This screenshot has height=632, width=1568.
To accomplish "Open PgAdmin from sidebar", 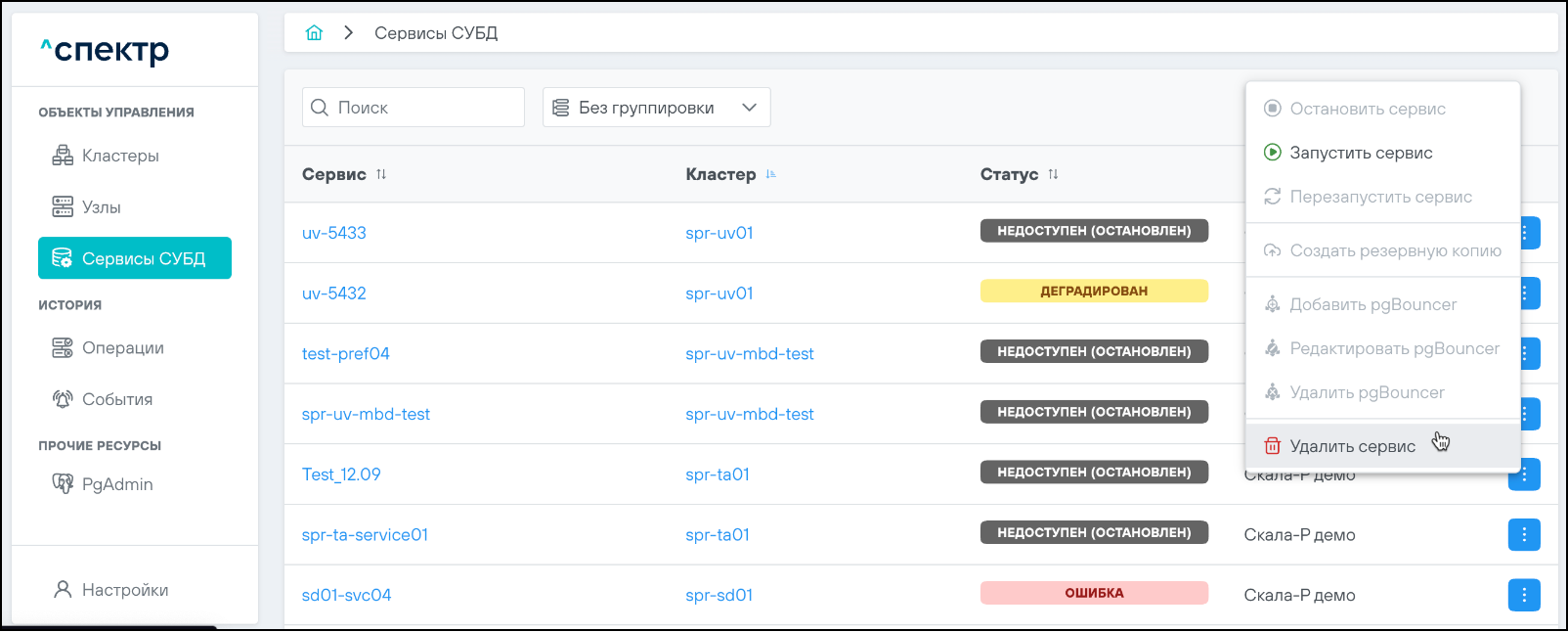I will (x=116, y=484).
